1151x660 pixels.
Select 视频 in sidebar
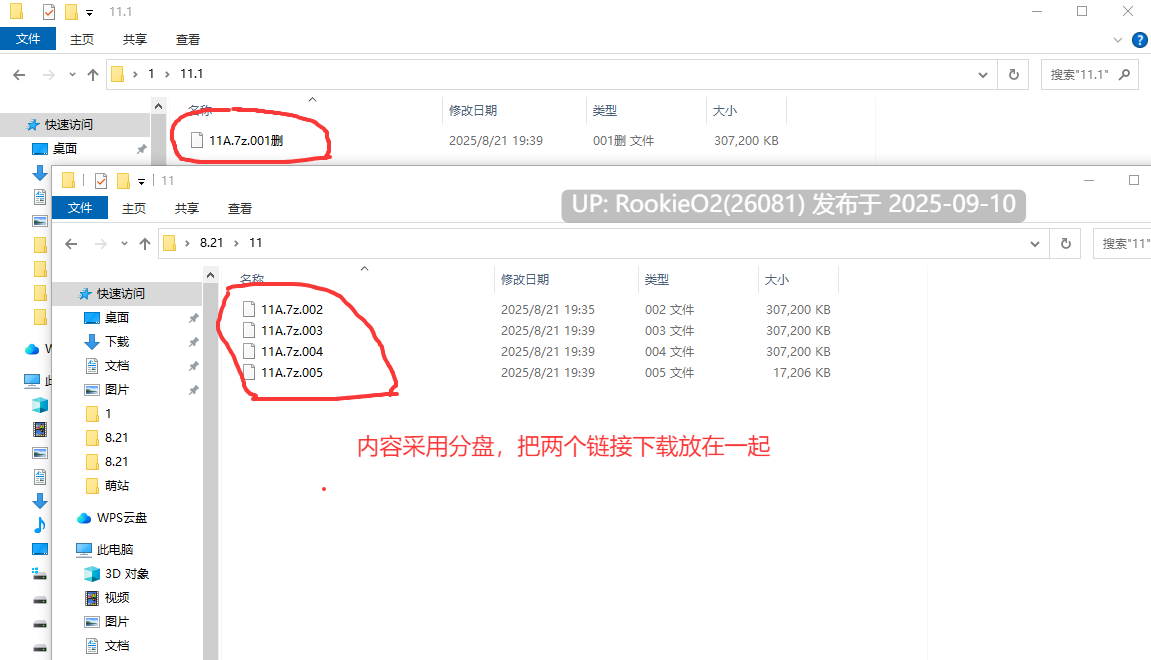[x=117, y=598]
